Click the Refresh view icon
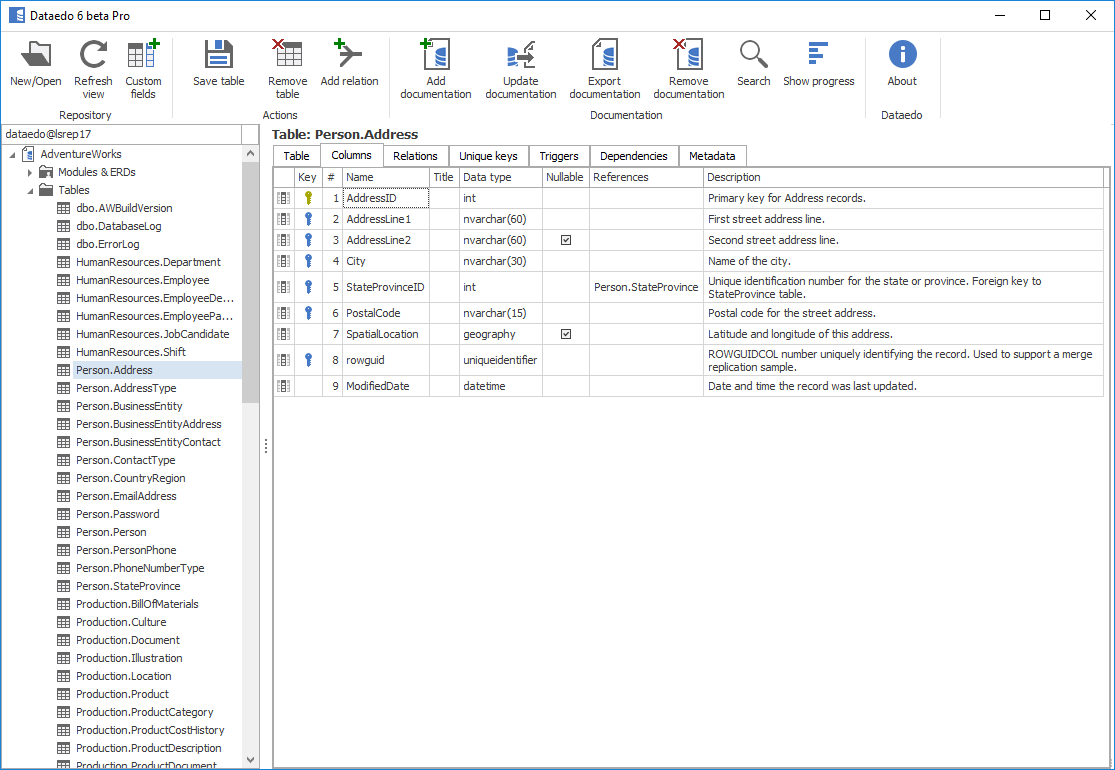This screenshot has width=1115, height=770. 93,56
